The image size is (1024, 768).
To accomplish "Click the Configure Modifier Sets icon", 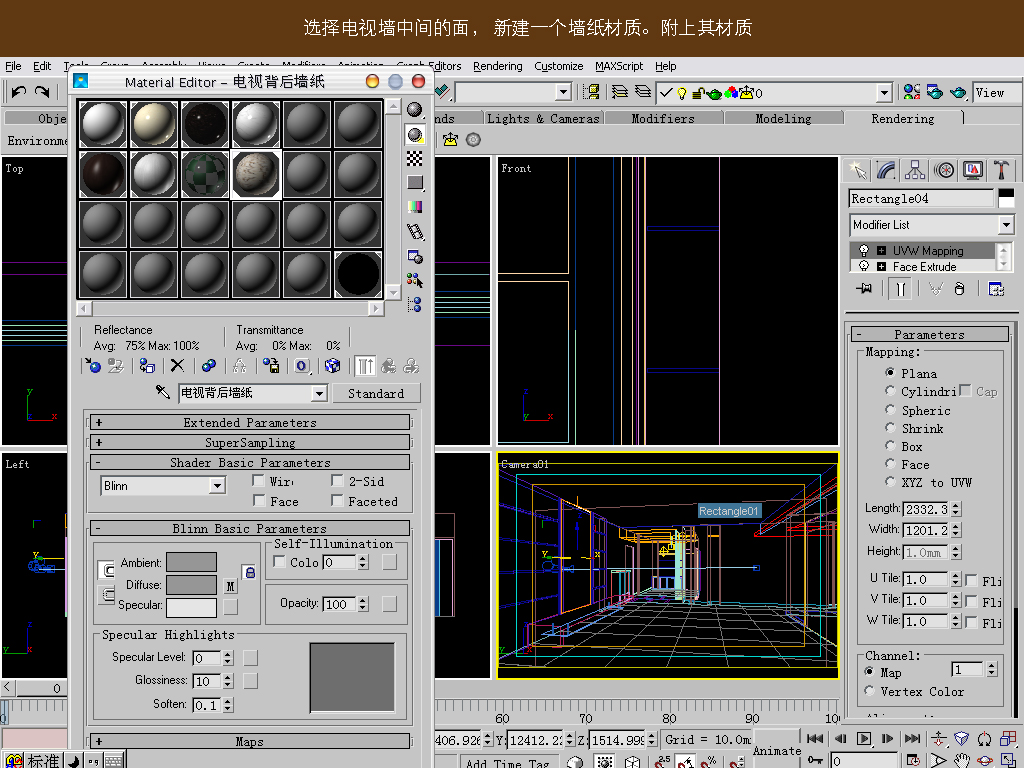I will pos(996,289).
